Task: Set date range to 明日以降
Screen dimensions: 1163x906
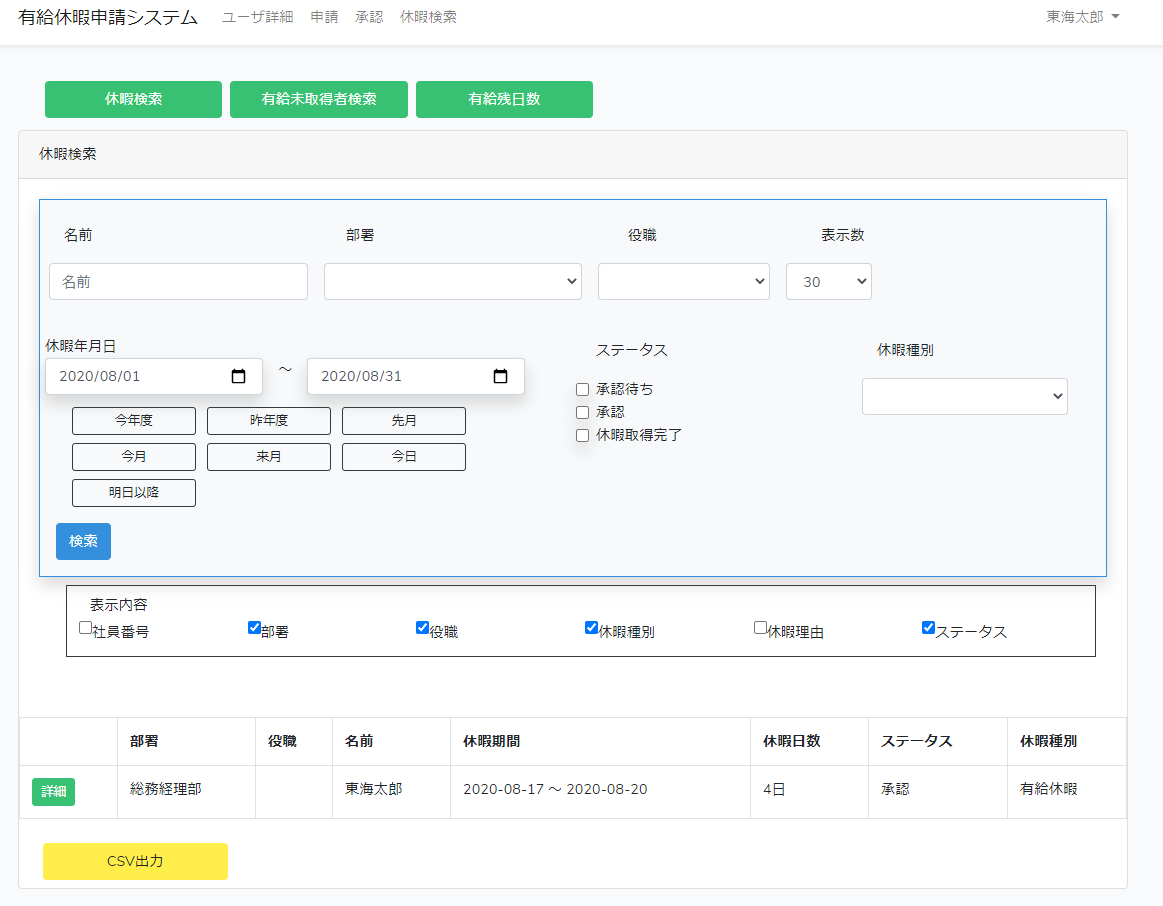Action: pos(134,493)
